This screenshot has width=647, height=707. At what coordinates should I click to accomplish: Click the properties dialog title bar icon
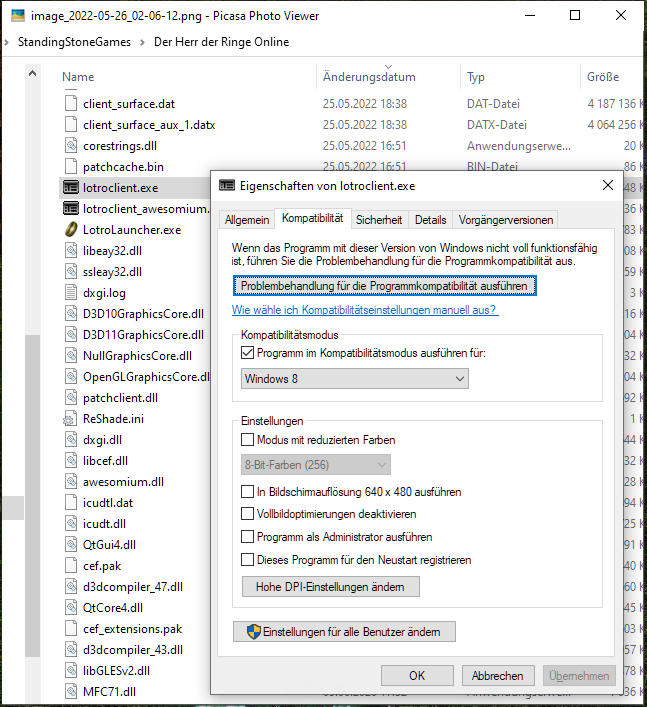point(227,185)
